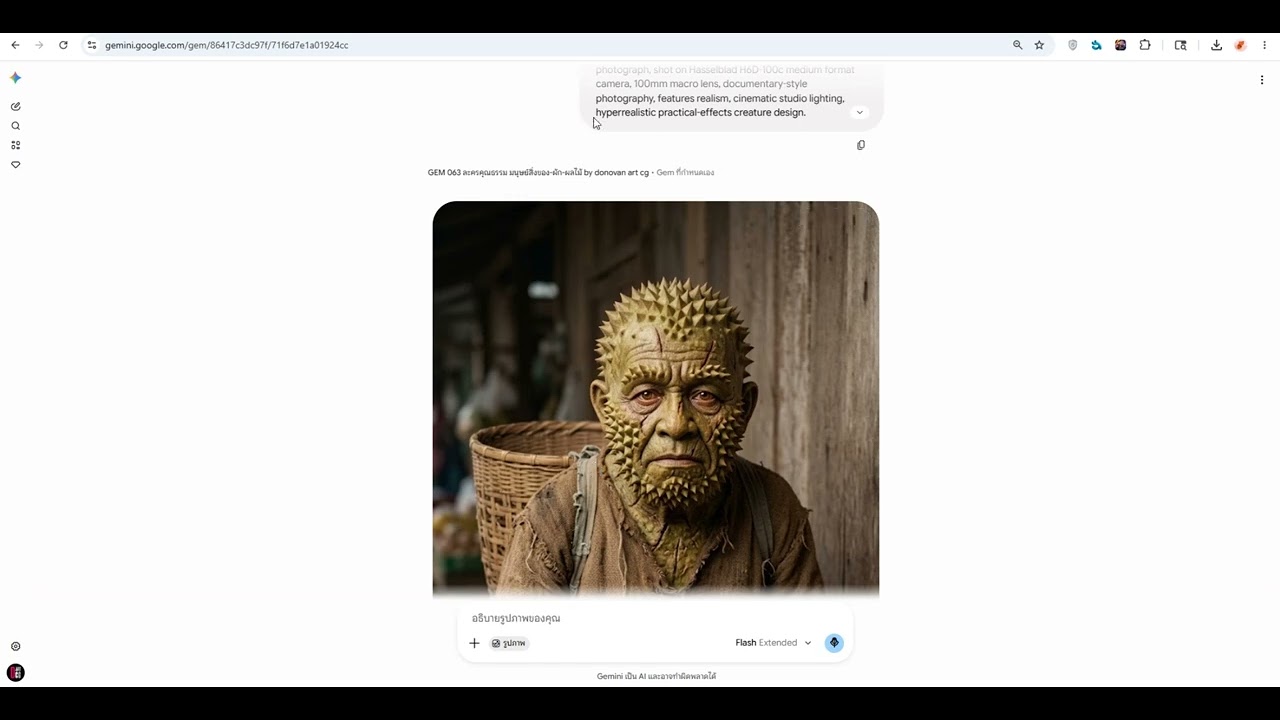Bookmark this page with the star

[1039, 45]
